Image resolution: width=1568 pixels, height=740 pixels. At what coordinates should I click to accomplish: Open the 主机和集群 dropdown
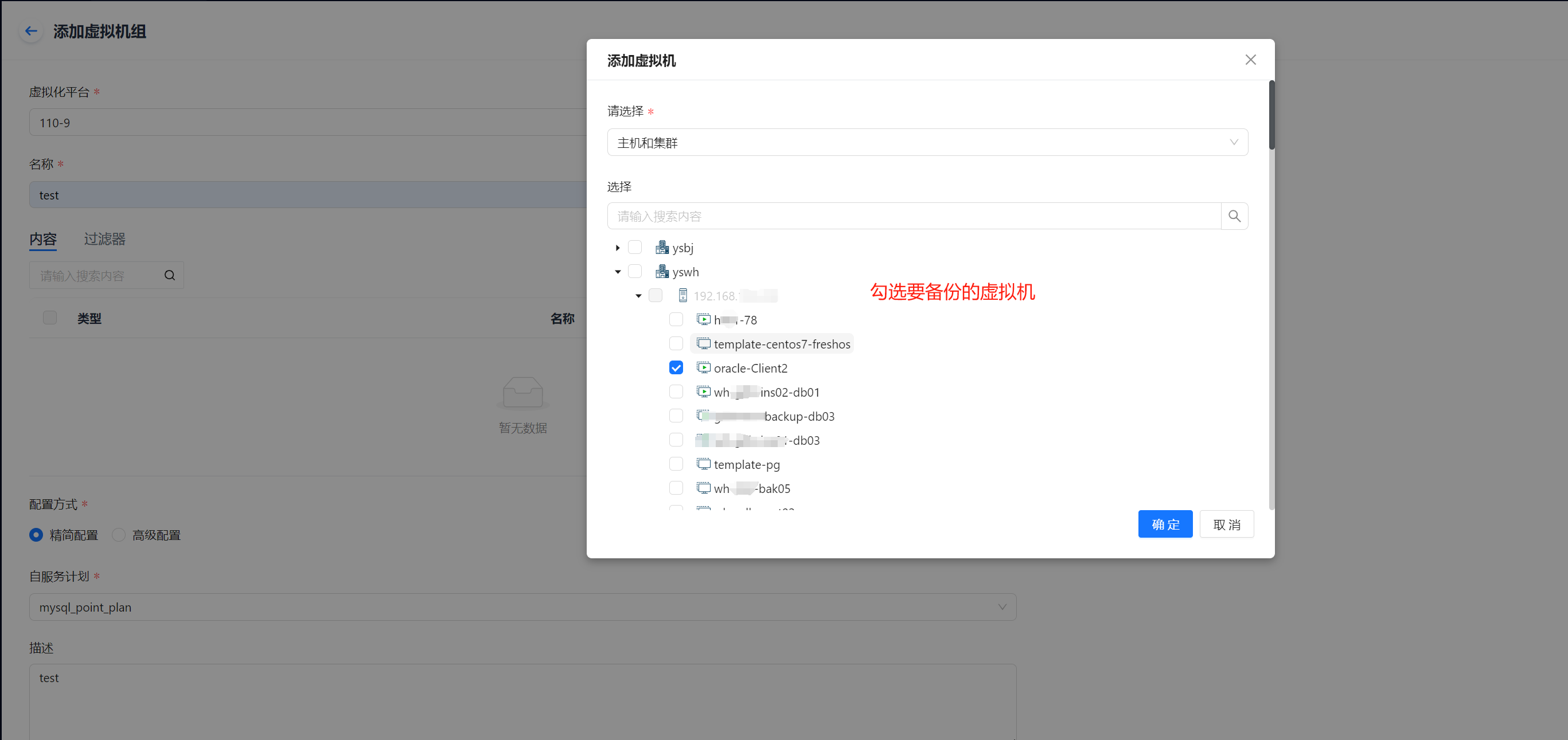(927, 142)
